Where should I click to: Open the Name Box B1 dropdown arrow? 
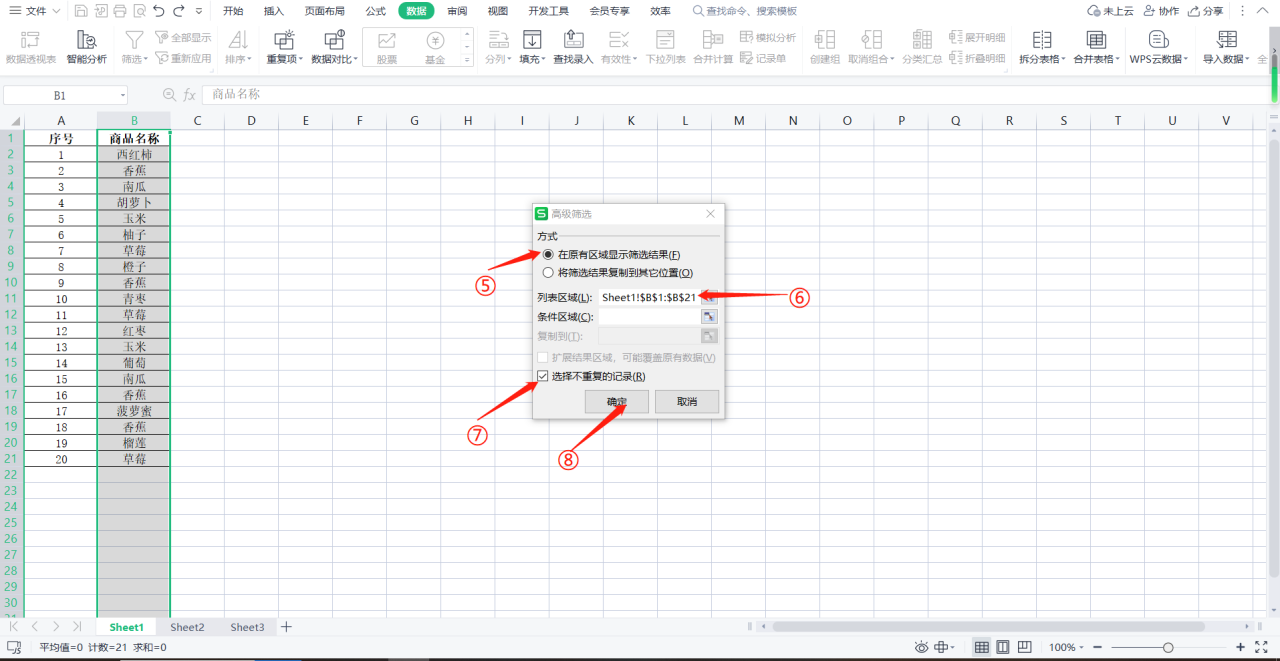pos(123,95)
